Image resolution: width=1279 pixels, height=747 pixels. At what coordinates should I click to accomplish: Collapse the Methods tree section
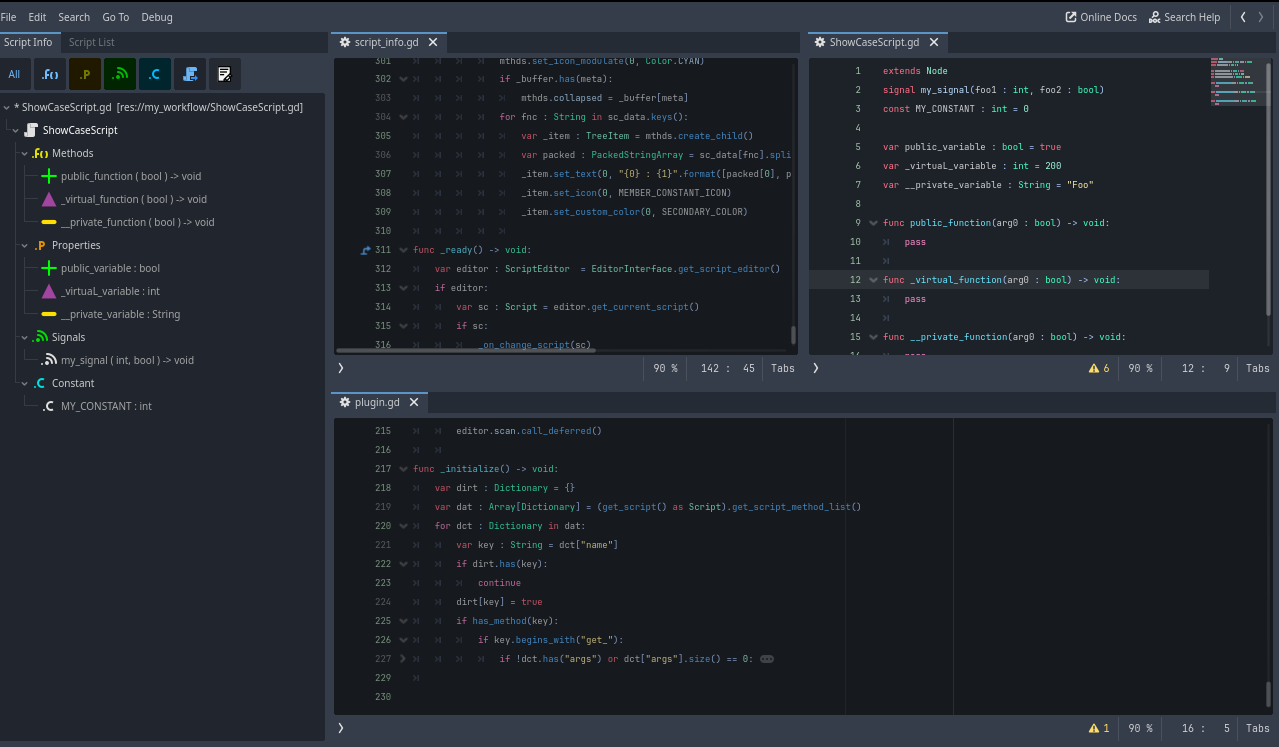coord(25,153)
